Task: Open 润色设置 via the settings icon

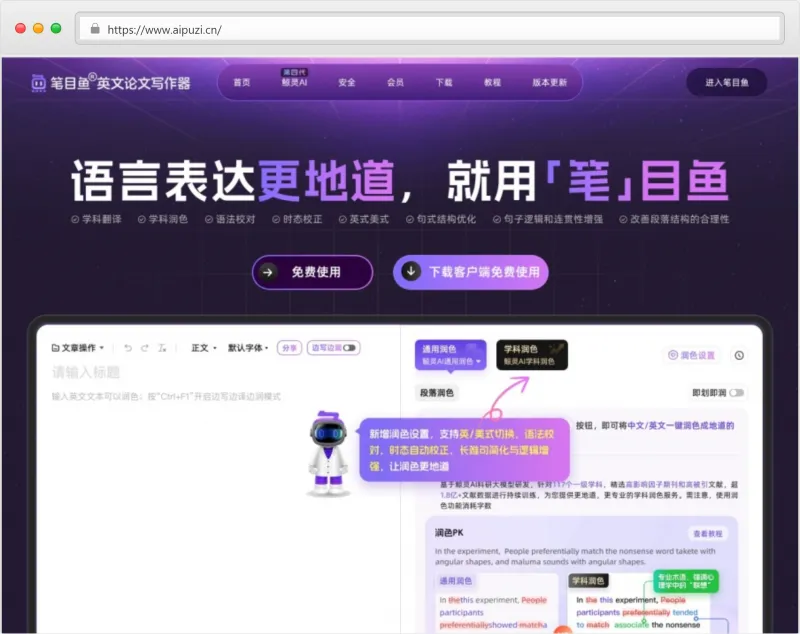Action: 672,355
